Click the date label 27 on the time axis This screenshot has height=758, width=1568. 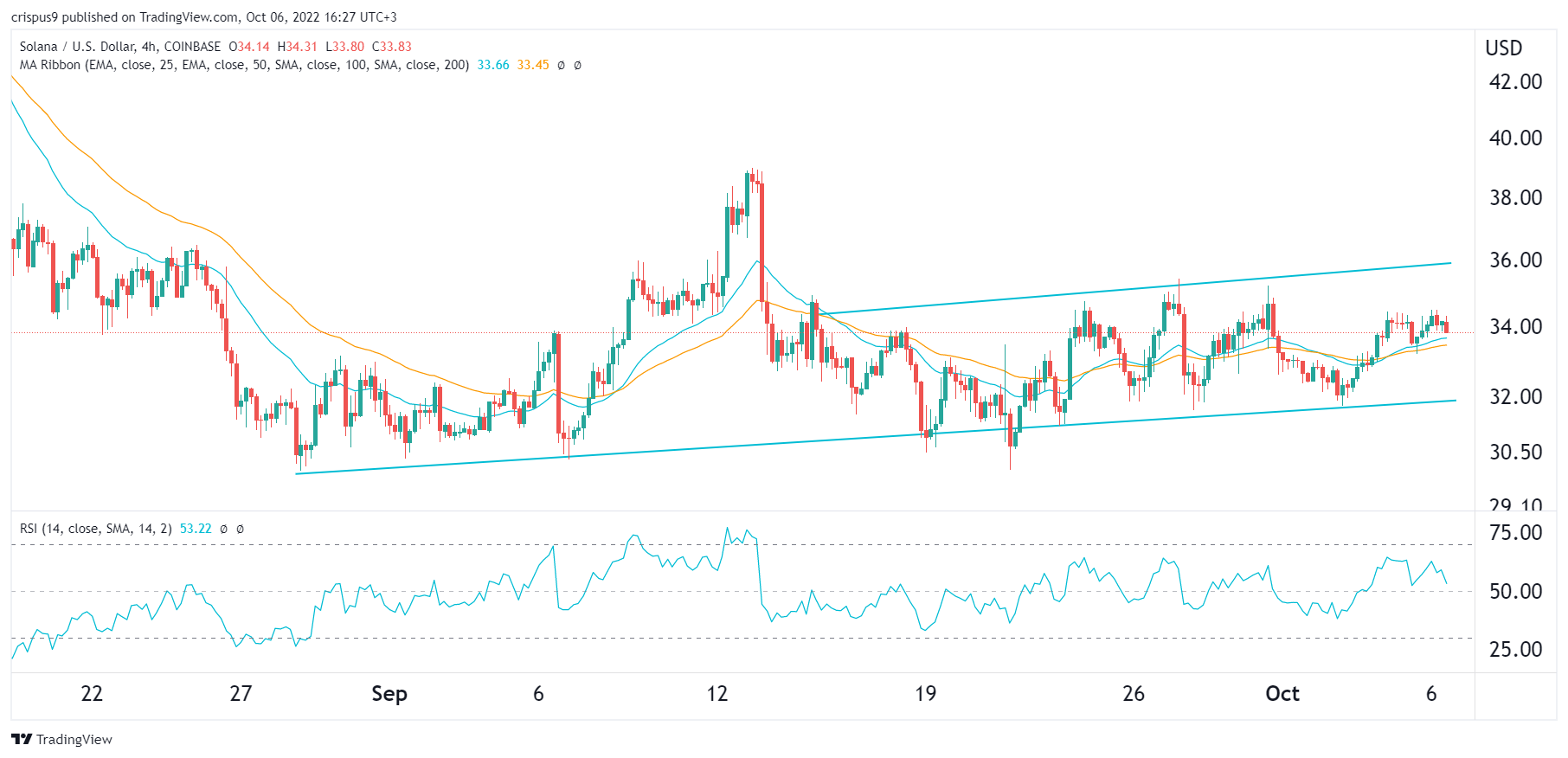click(241, 694)
